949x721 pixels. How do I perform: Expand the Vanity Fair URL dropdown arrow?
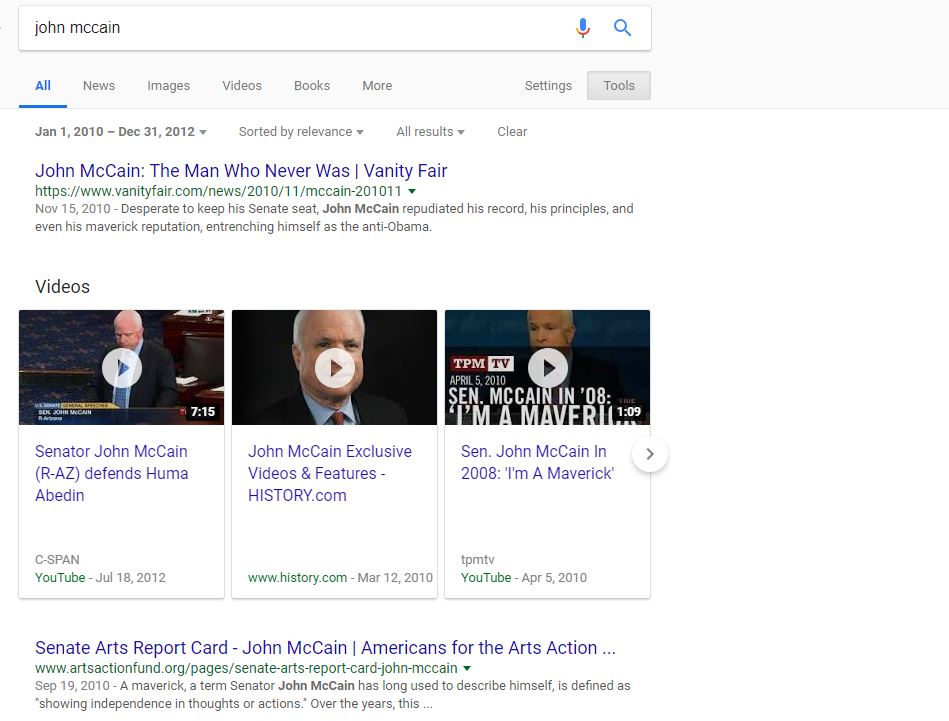(412, 191)
